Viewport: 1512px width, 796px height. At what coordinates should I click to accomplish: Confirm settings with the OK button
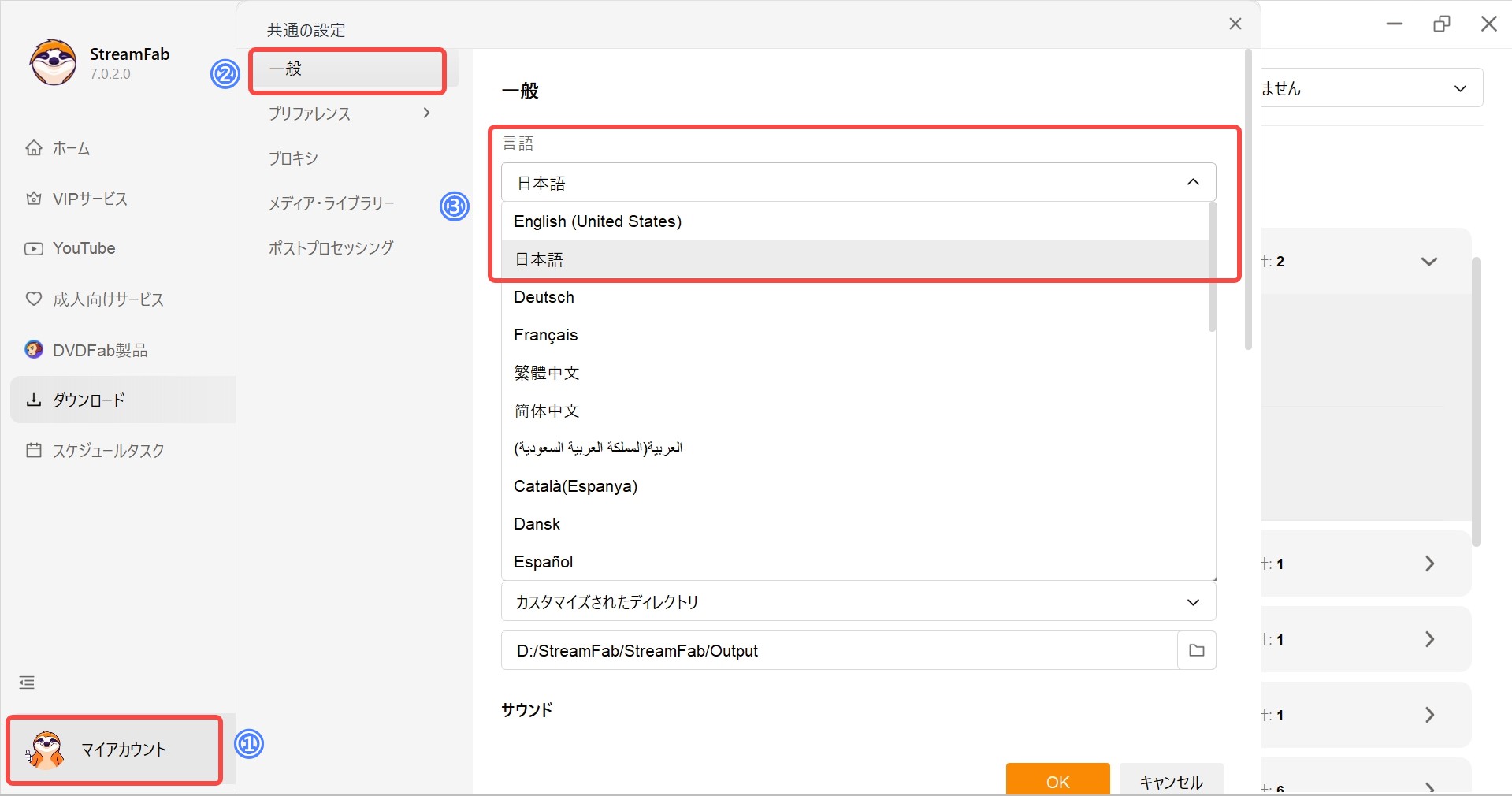pyautogui.click(x=1057, y=779)
